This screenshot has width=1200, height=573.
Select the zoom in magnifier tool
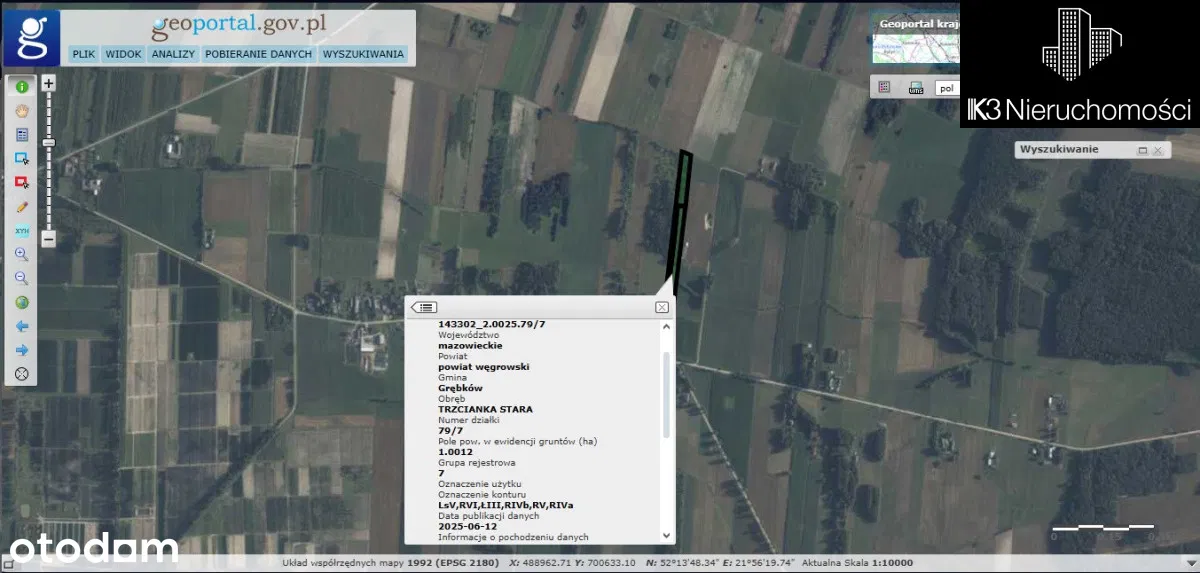pos(21,255)
